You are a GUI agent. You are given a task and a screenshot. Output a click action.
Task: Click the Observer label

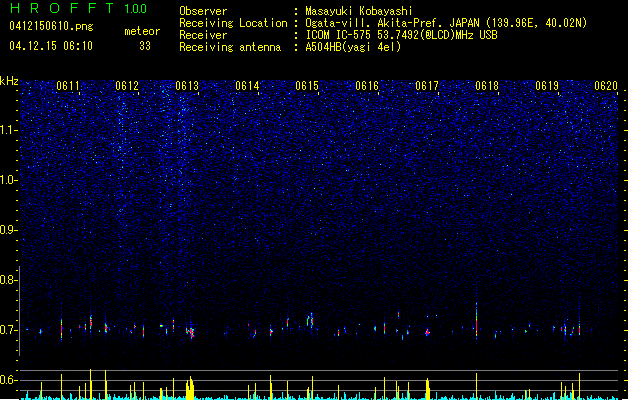(203, 11)
